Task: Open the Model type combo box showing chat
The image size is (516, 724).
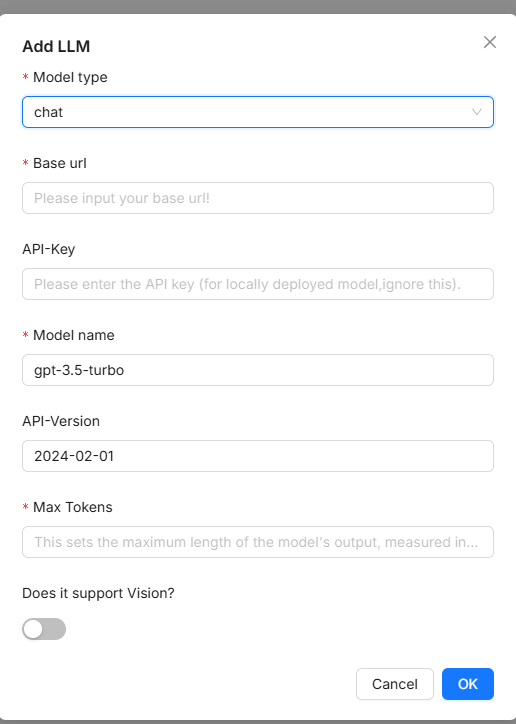Action: [x=258, y=112]
